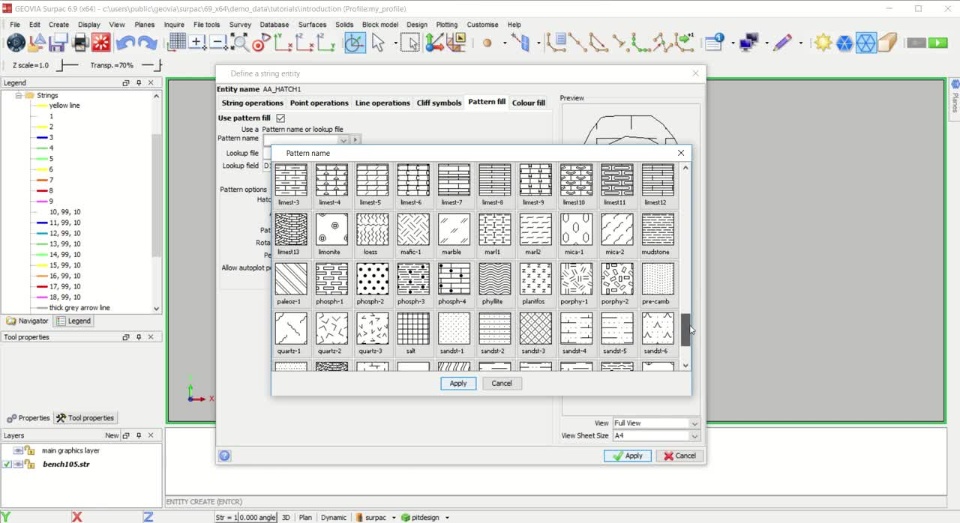Screen dimensions: 960x523
Task: Click the zoom-in plus icon
Action: [x=197, y=42]
